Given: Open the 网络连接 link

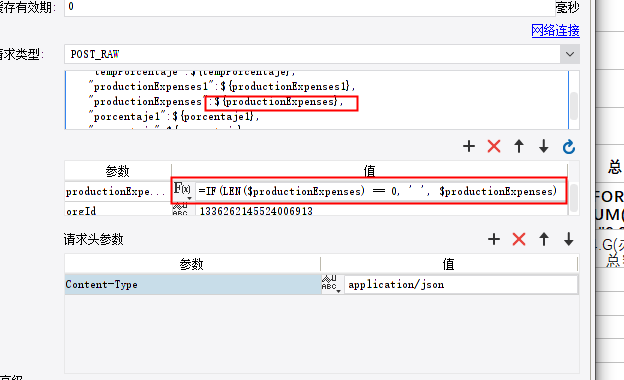Looking at the screenshot, I should tap(555, 30).
